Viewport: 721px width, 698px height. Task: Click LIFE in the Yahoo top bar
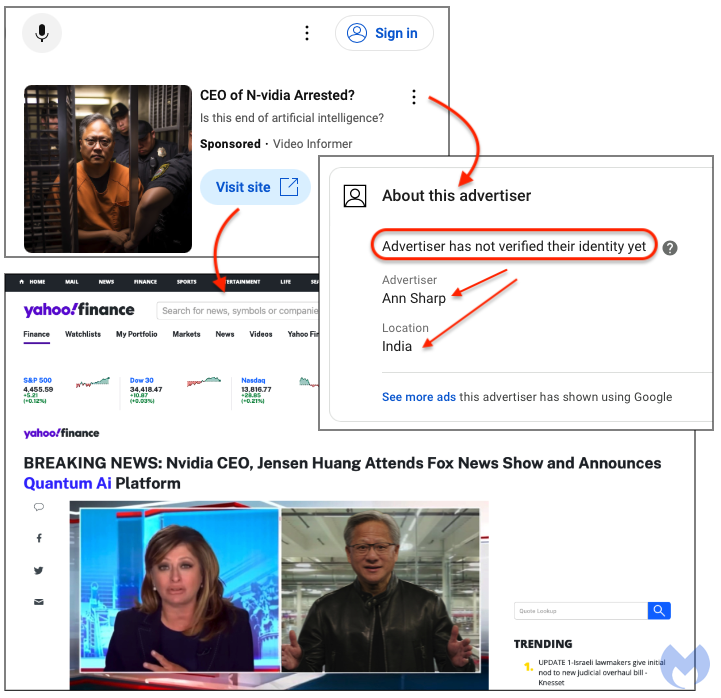point(286,282)
